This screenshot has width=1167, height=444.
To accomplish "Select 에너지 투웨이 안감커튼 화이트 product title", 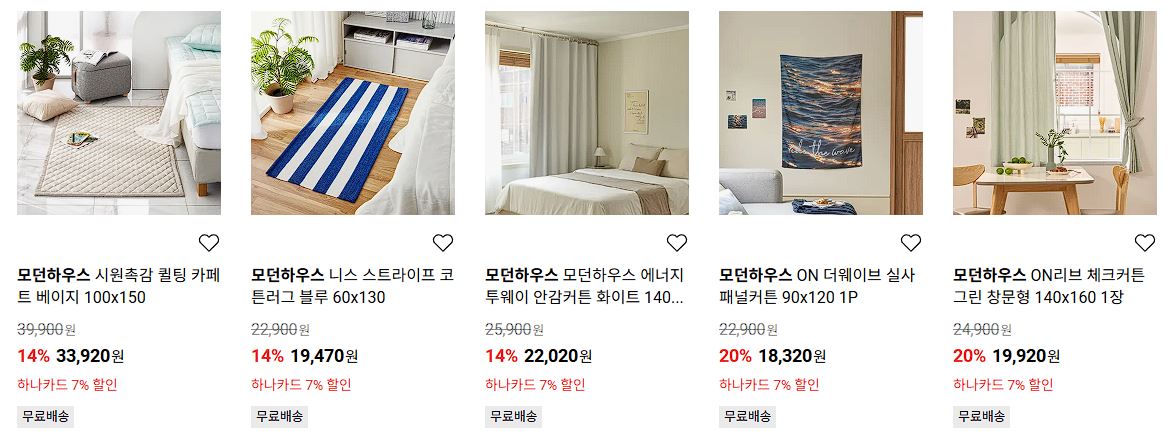I will tap(587, 286).
